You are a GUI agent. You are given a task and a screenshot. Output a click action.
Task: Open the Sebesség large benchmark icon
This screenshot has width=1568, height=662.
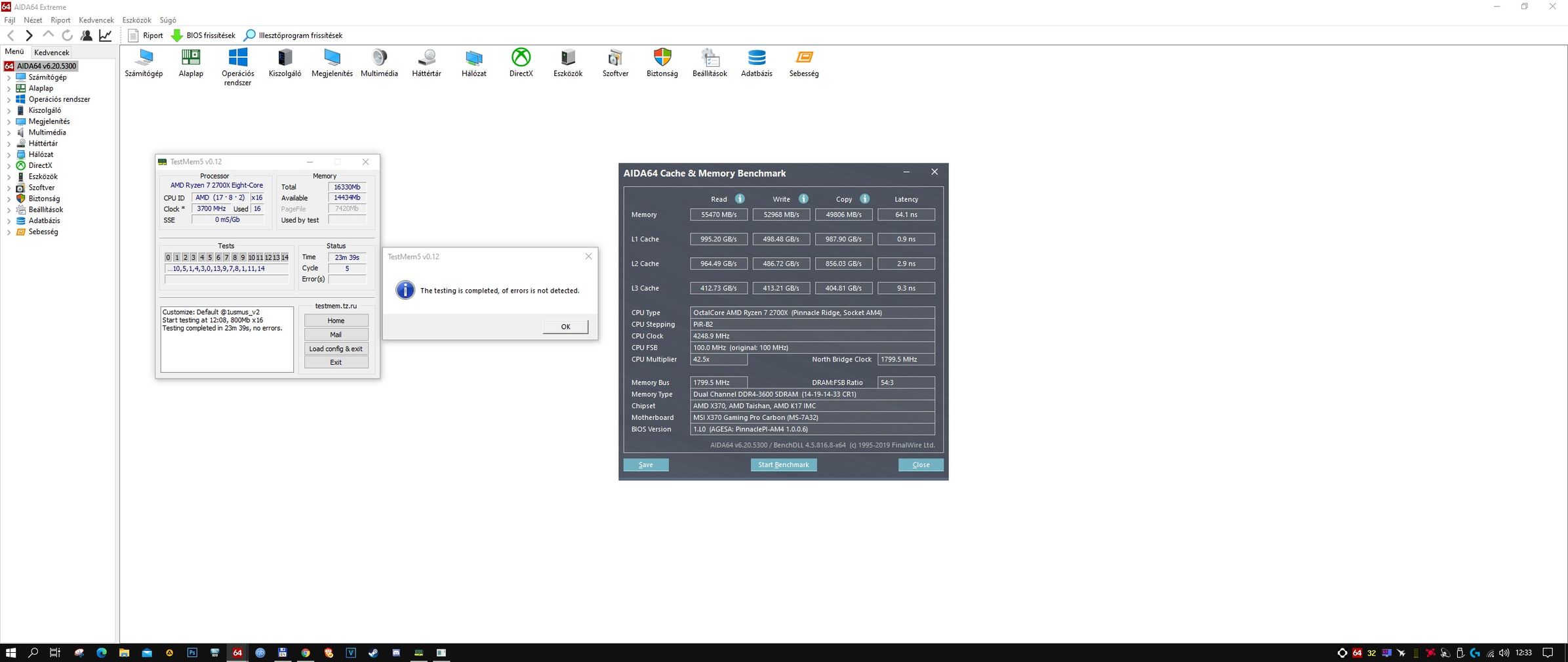pos(804,63)
